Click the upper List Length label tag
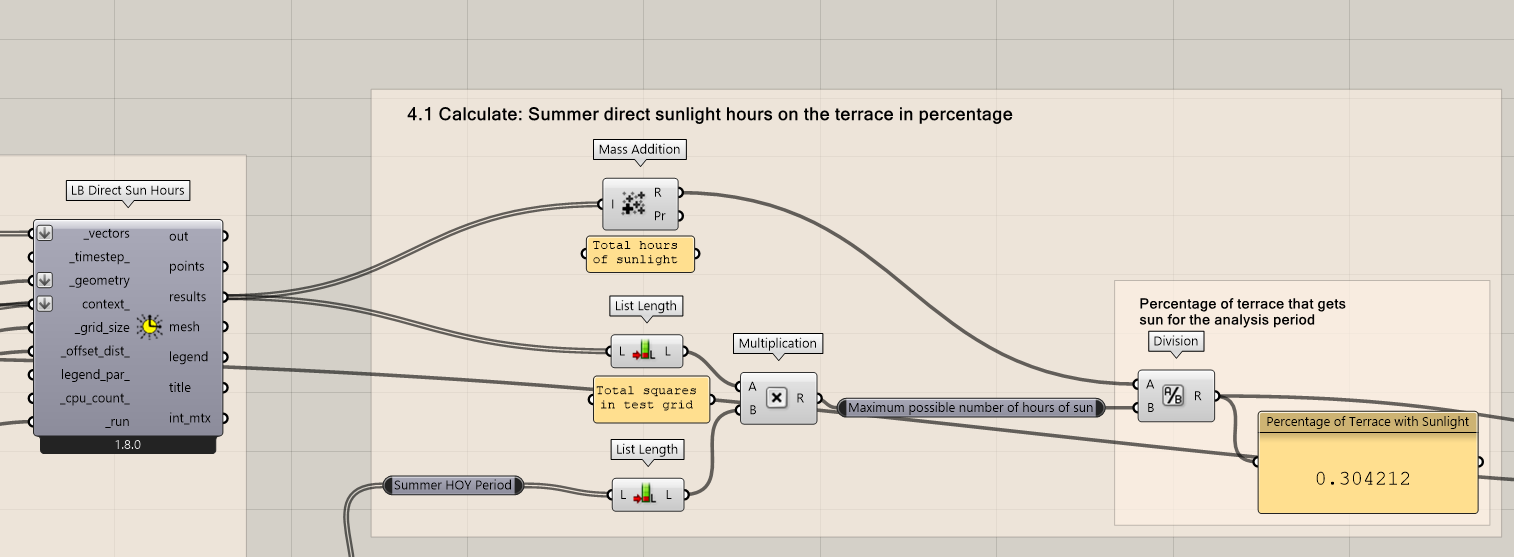 pyautogui.click(x=646, y=305)
